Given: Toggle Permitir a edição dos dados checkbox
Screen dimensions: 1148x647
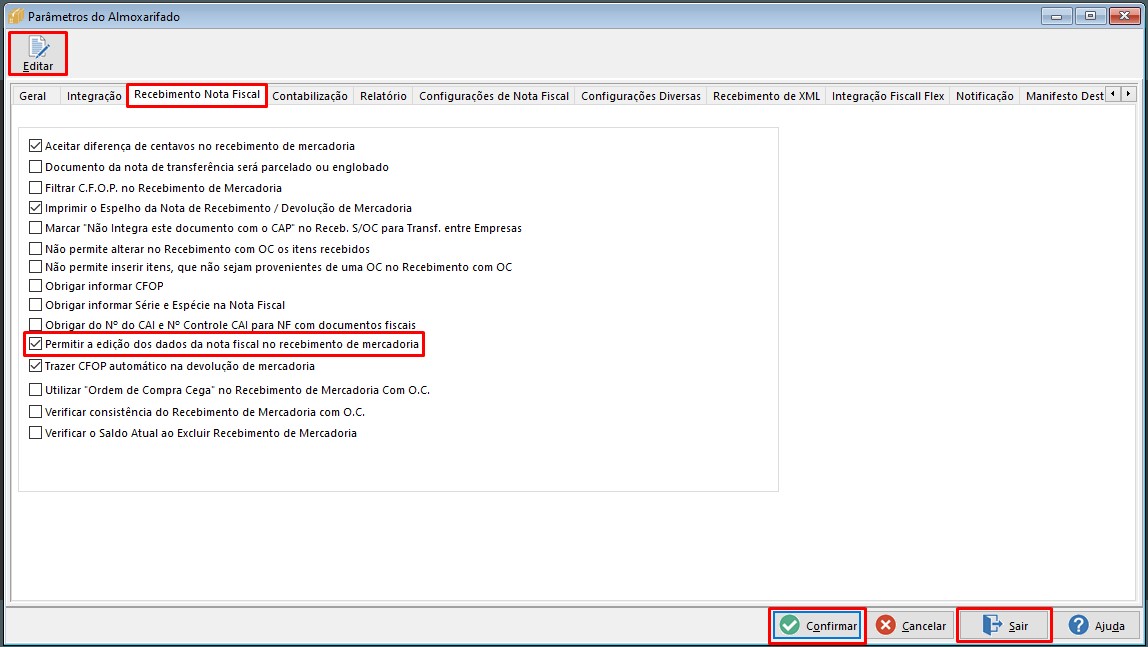Looking at the screenshot, I should (35, 343).
